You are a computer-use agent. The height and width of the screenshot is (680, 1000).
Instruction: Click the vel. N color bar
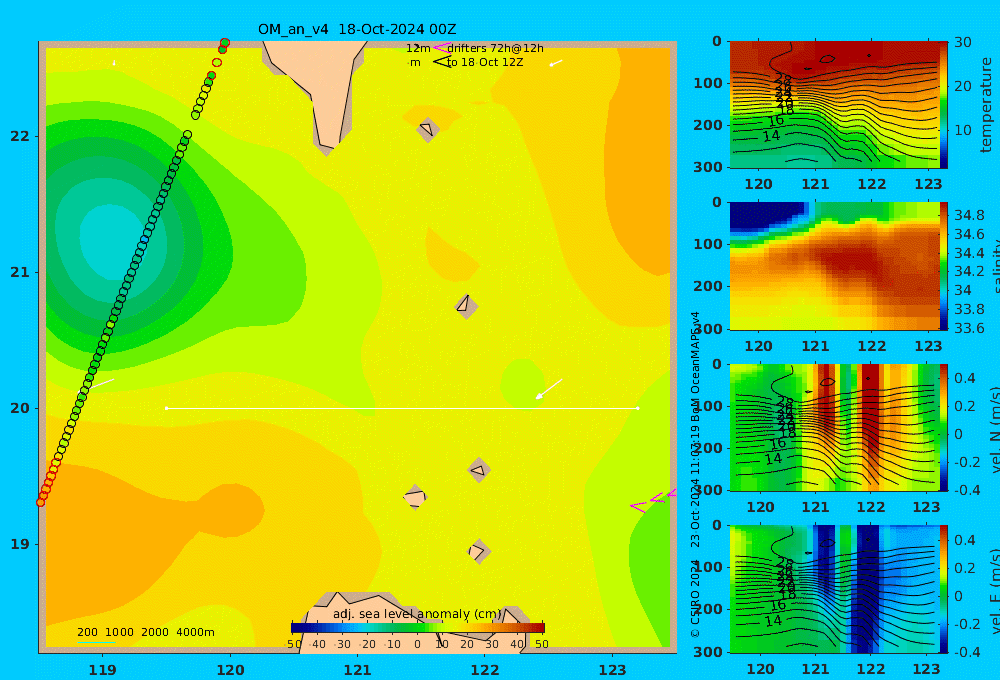944,427
